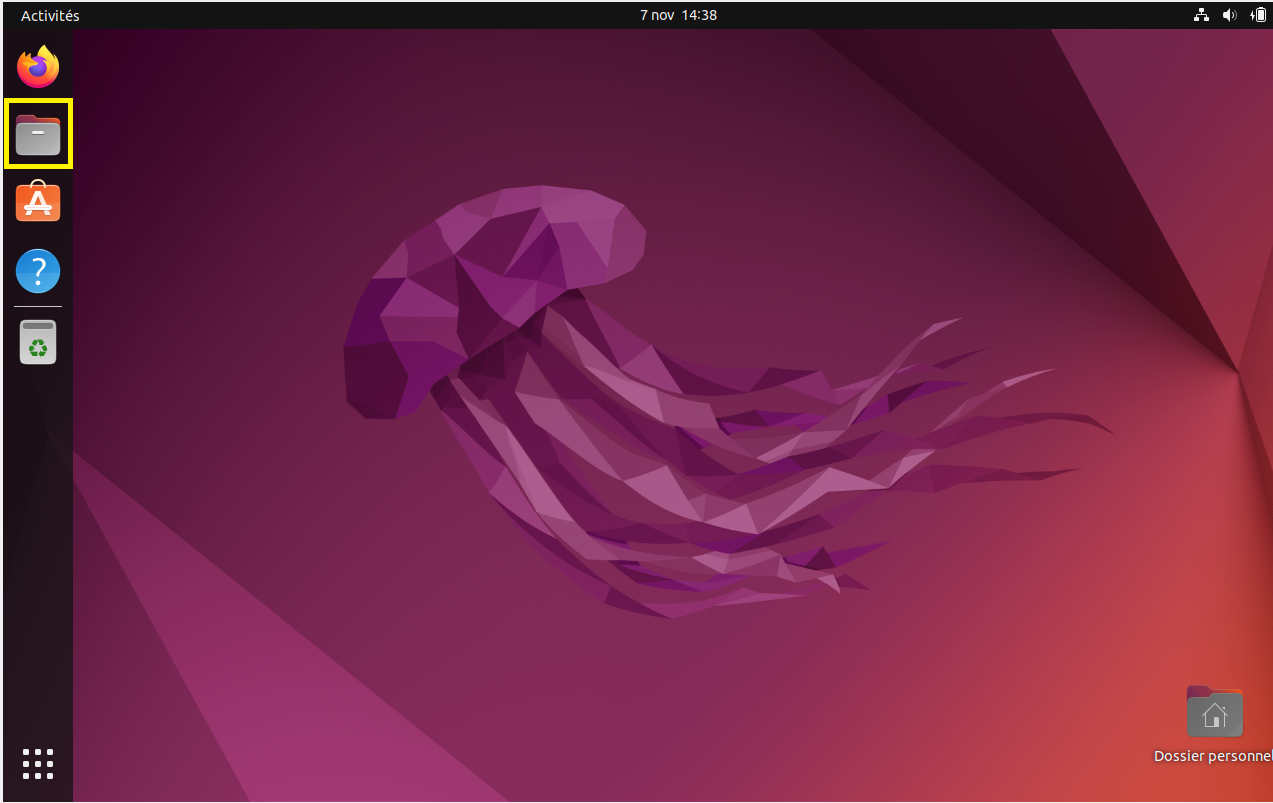Show the applications grid

[38, 763]
